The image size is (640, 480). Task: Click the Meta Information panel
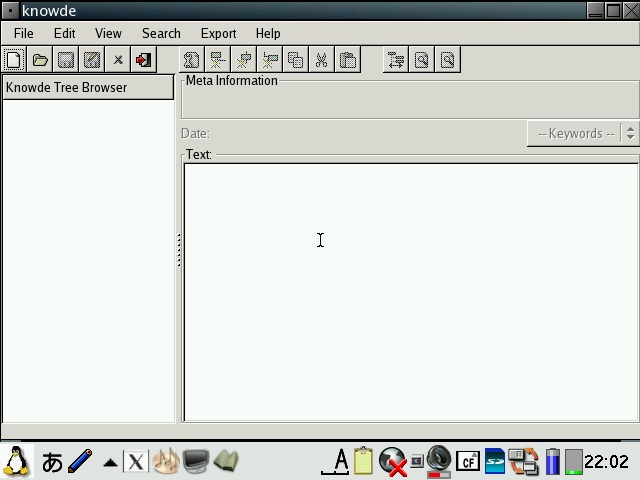[x=410, y=100]
